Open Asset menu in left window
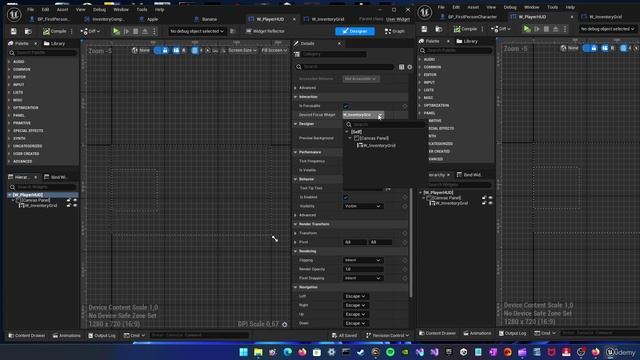This screenshot has height=360, width=640. click(x=62, y=9)
